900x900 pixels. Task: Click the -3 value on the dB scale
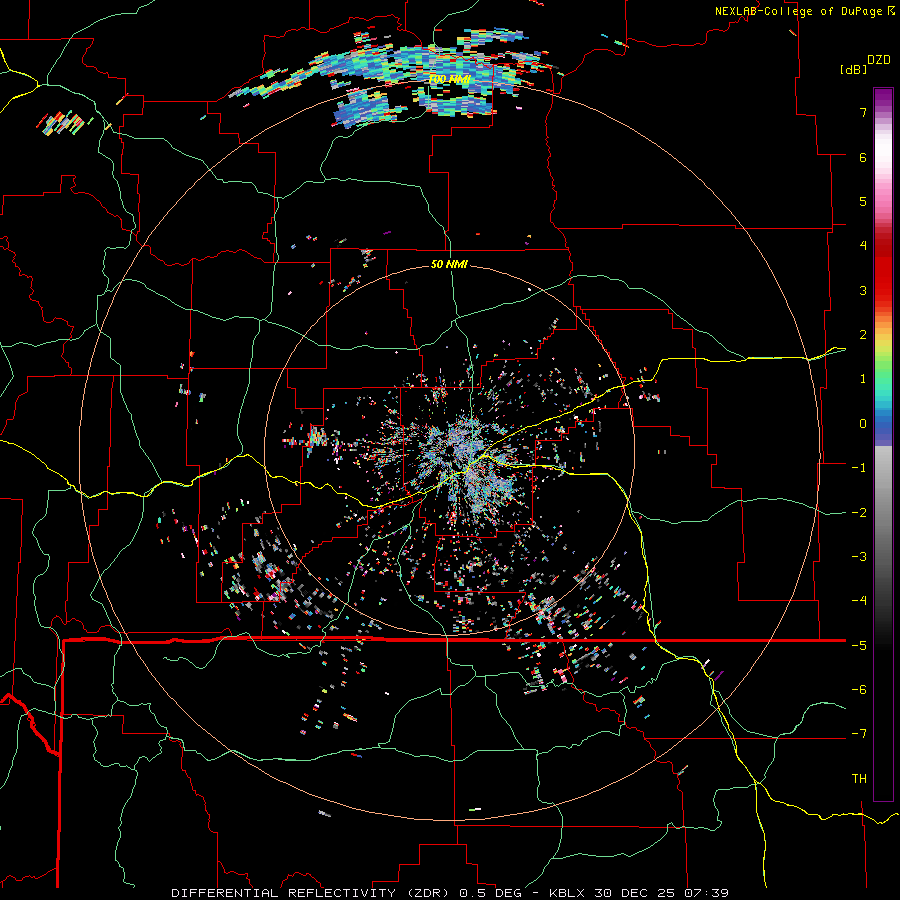859,557
